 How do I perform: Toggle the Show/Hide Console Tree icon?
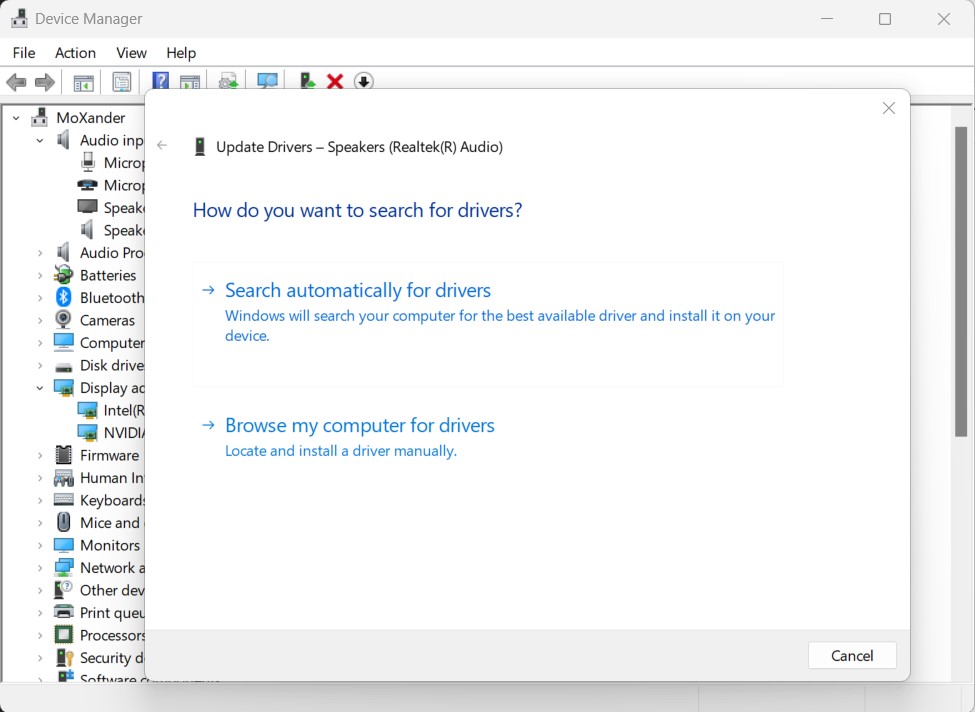(83, 81)
